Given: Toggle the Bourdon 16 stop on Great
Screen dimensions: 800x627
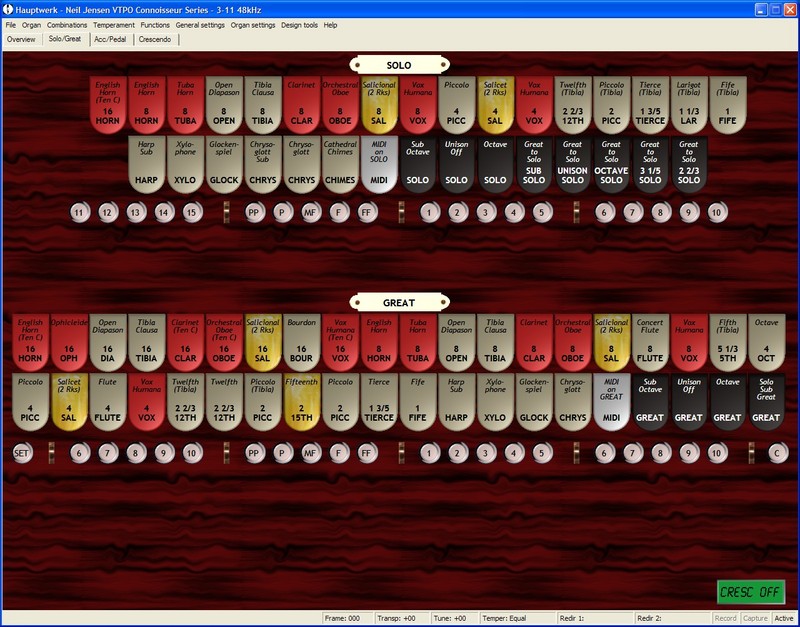Looking at the screenshot, I should tap(302, 342).
